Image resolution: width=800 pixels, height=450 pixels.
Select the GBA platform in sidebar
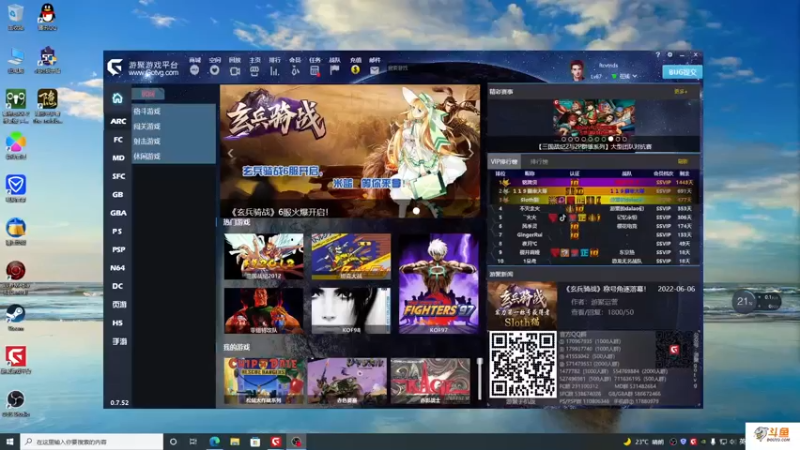[x=118, y=213]
